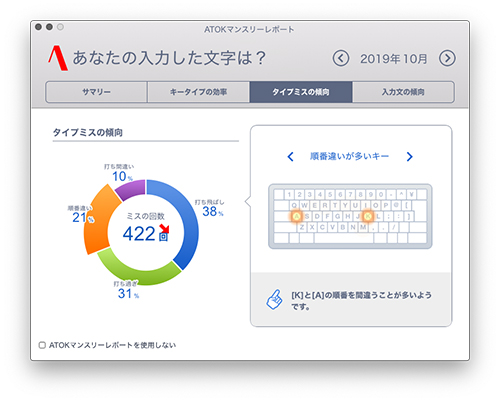The height and width of the screenshot is (401, 500).
Task: Click the [K]と[A]の順番 hint message
Action: (x=362, y=300)
